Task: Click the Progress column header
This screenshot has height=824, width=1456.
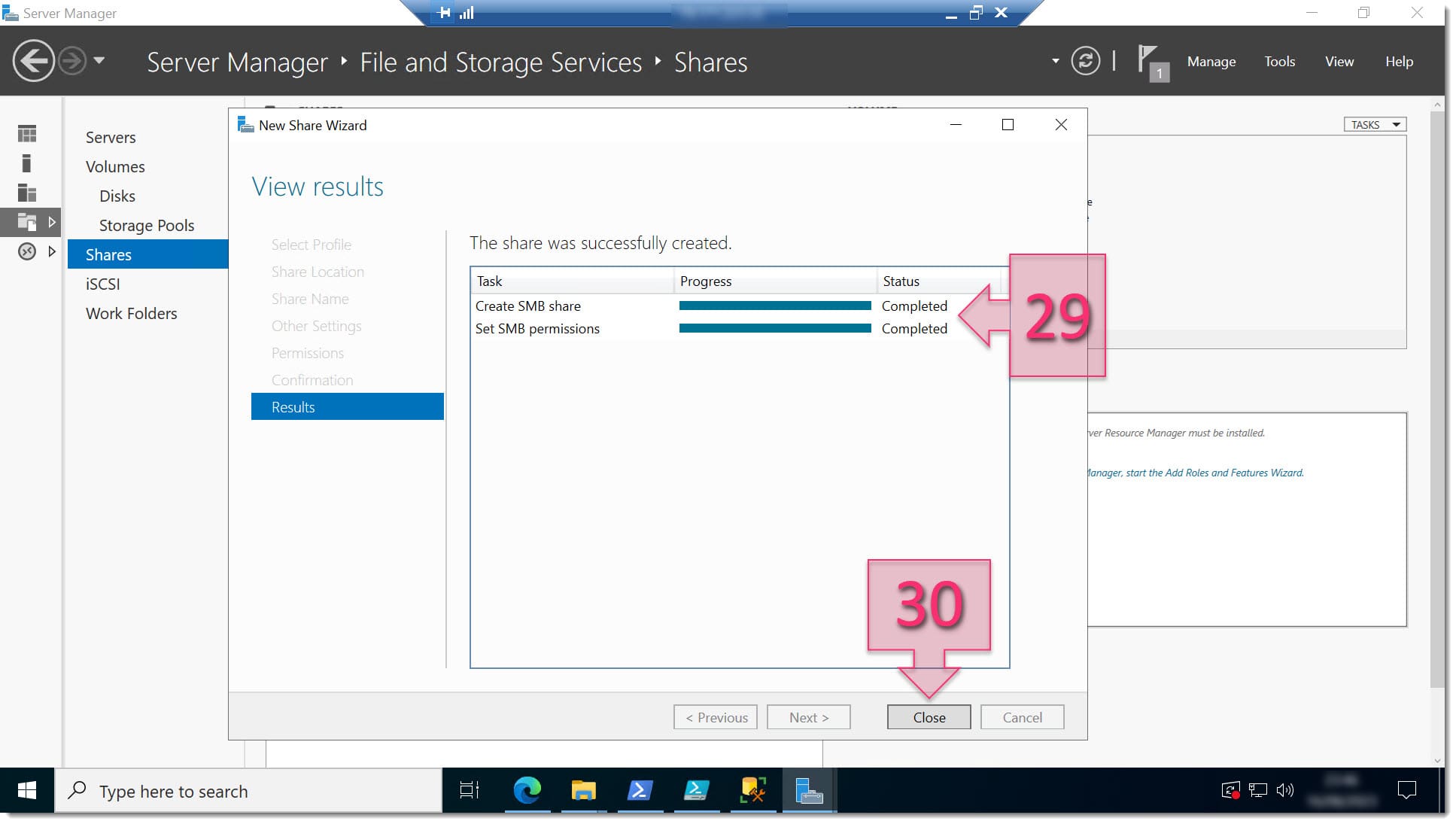Action: pyautogui.click(x=775, y=281)
